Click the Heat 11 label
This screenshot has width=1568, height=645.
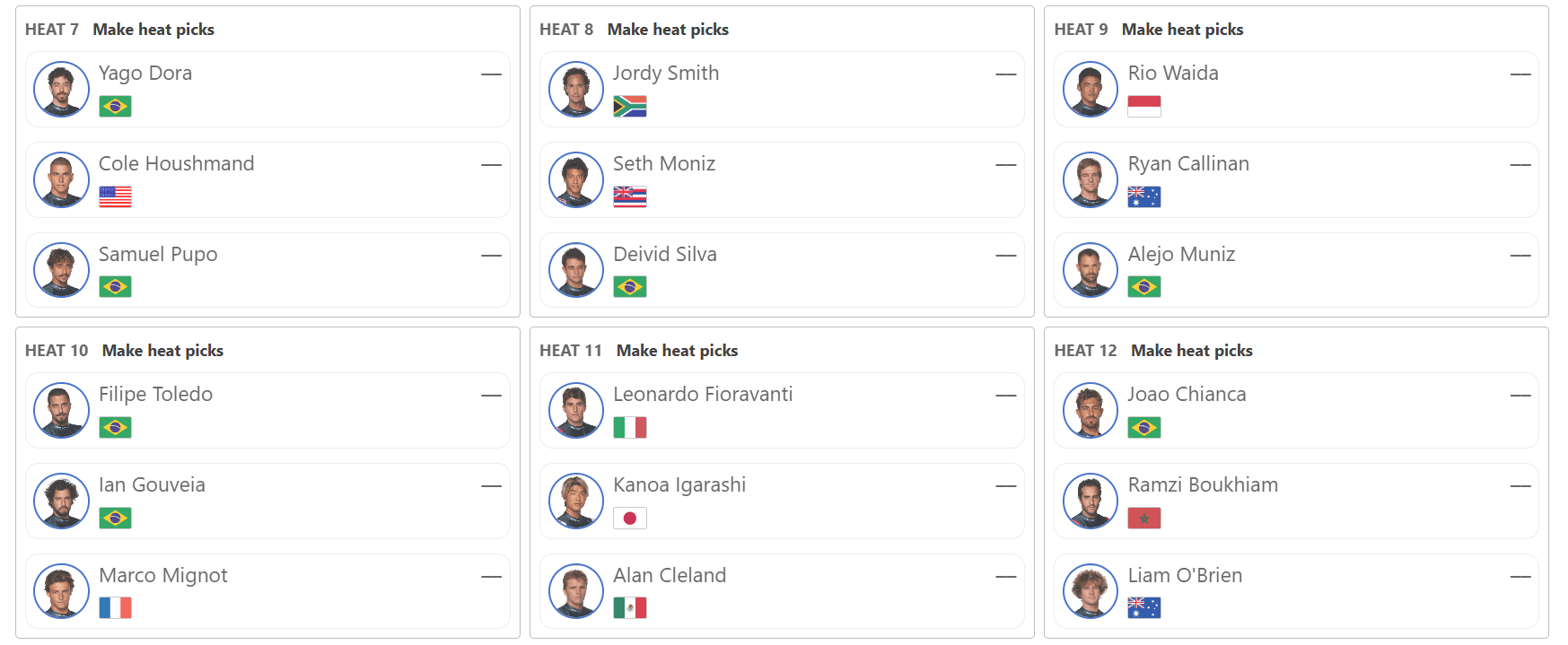[x=570, y=351]
